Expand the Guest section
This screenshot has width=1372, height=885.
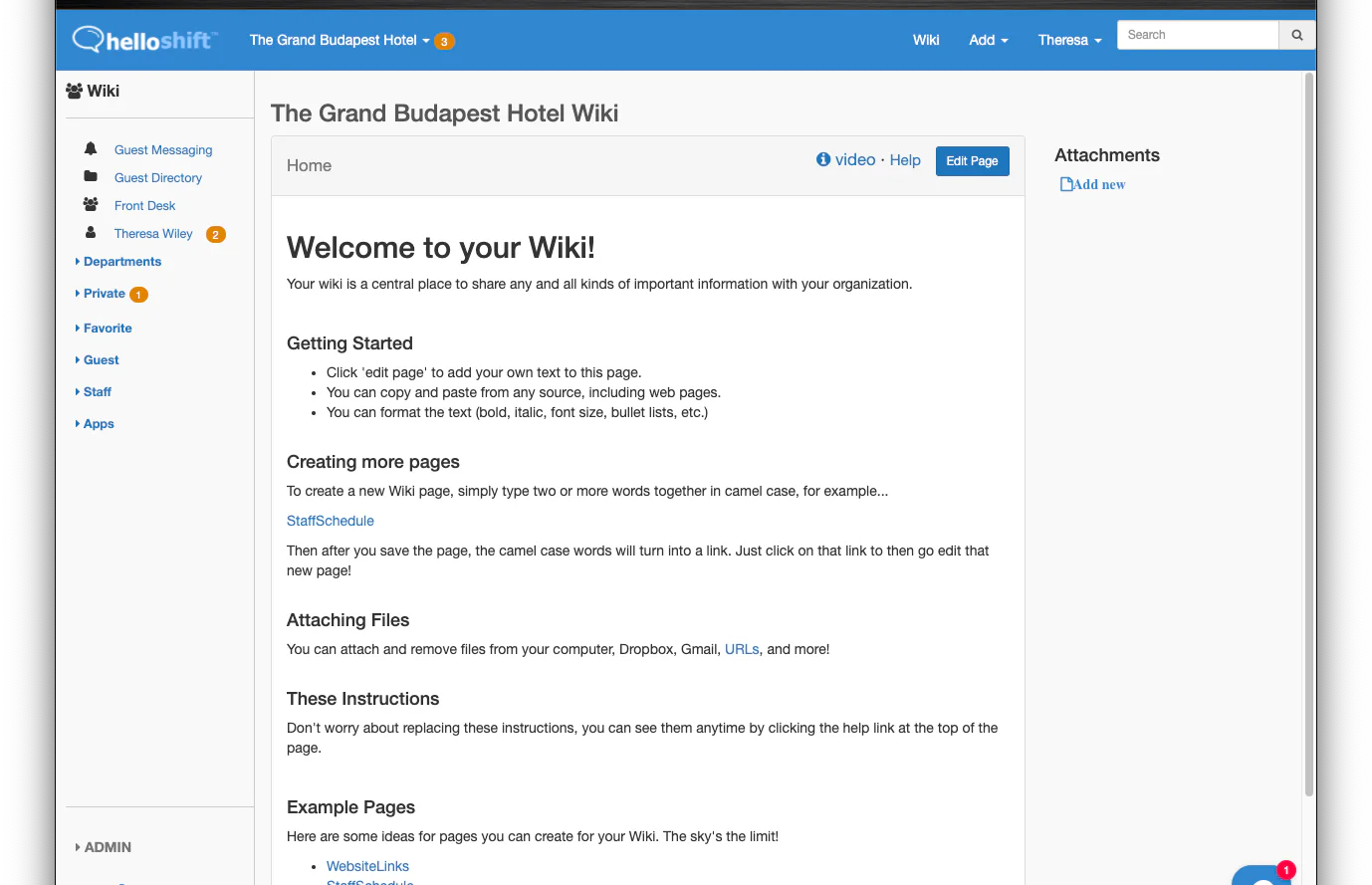pyautogui.click(x=98, y=360)
